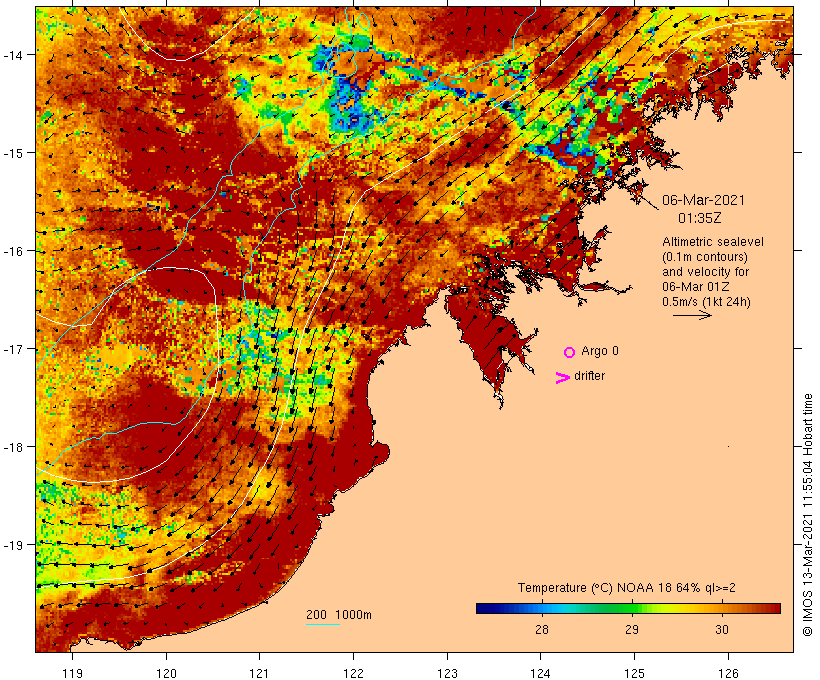Click latitude axis label -19

pyautogui.click(x=12, y=545)
